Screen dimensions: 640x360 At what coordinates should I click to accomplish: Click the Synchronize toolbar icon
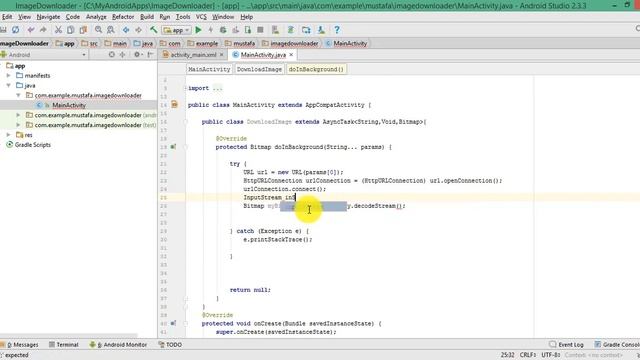pyautogui.click(x=16, y=30)
